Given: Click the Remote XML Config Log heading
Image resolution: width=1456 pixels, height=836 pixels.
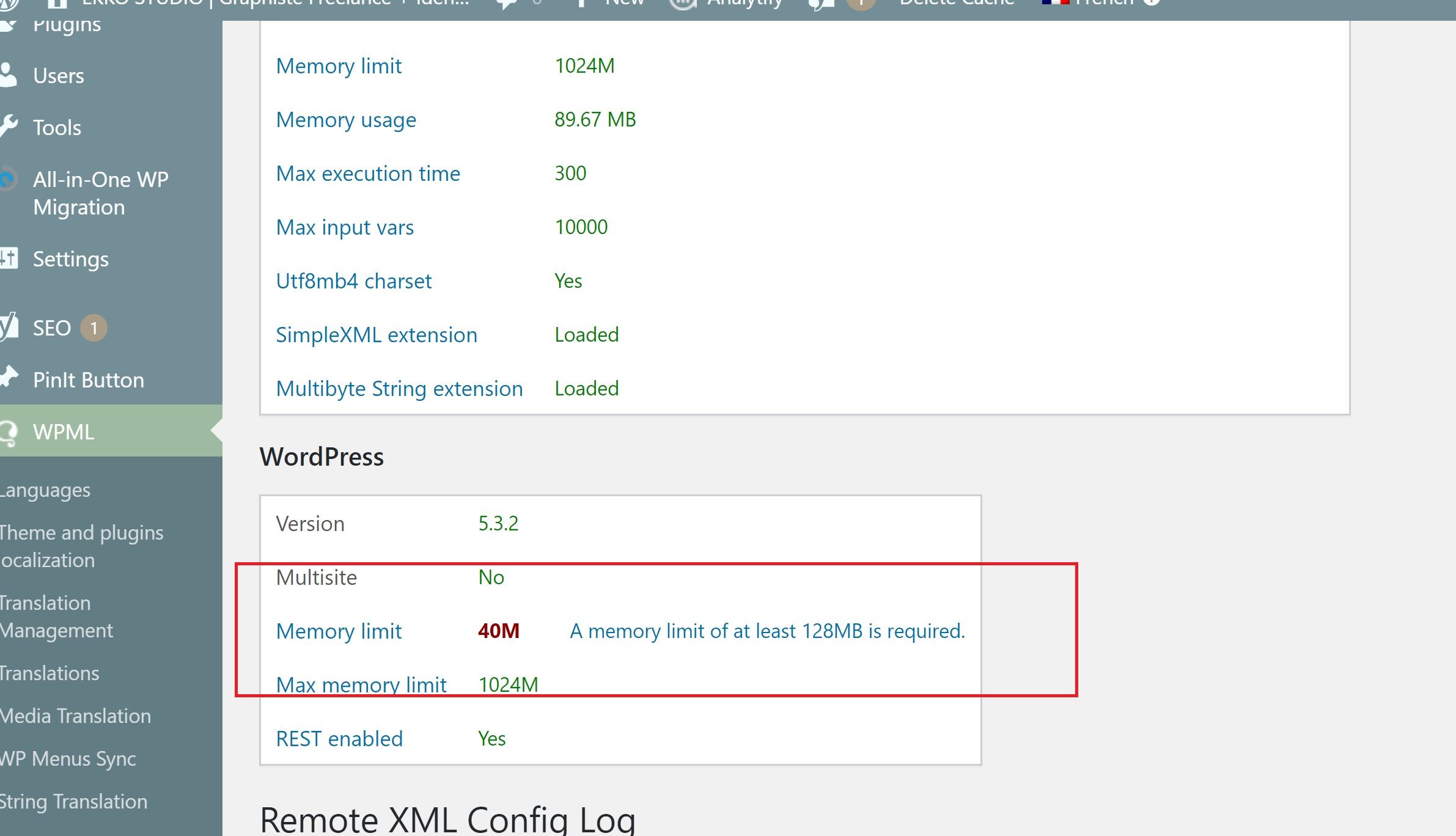Looking at the screenshot, I should click(447, 820).
